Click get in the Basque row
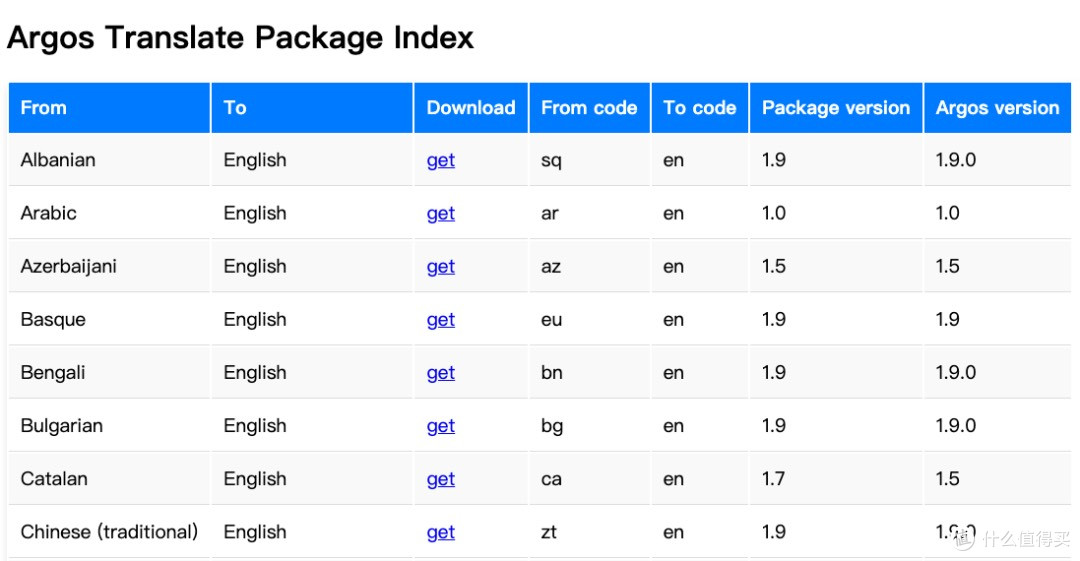Viewport: 1080px width, 561px height. tap(441, 319)
